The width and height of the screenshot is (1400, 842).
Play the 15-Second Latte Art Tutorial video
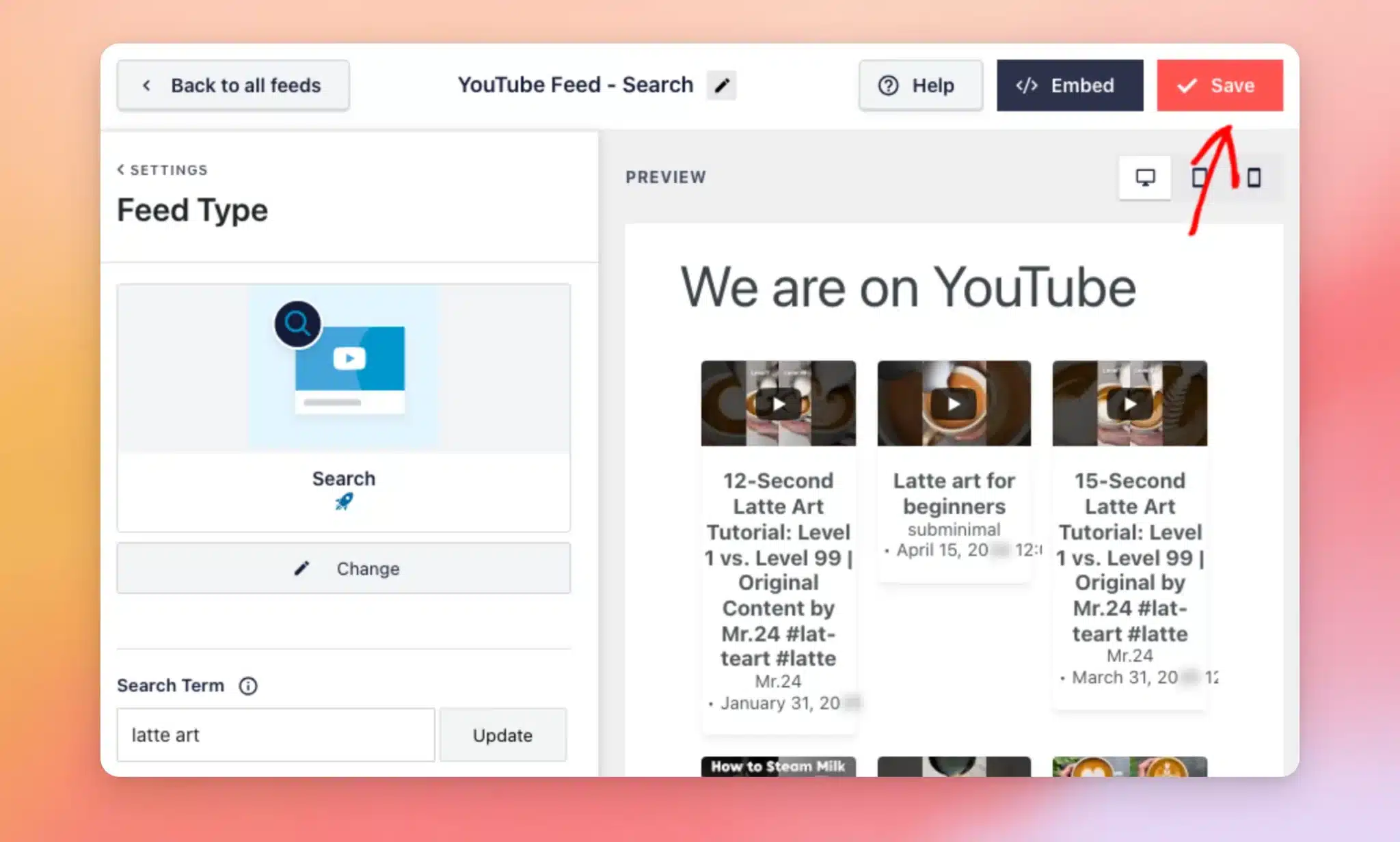1130,404
